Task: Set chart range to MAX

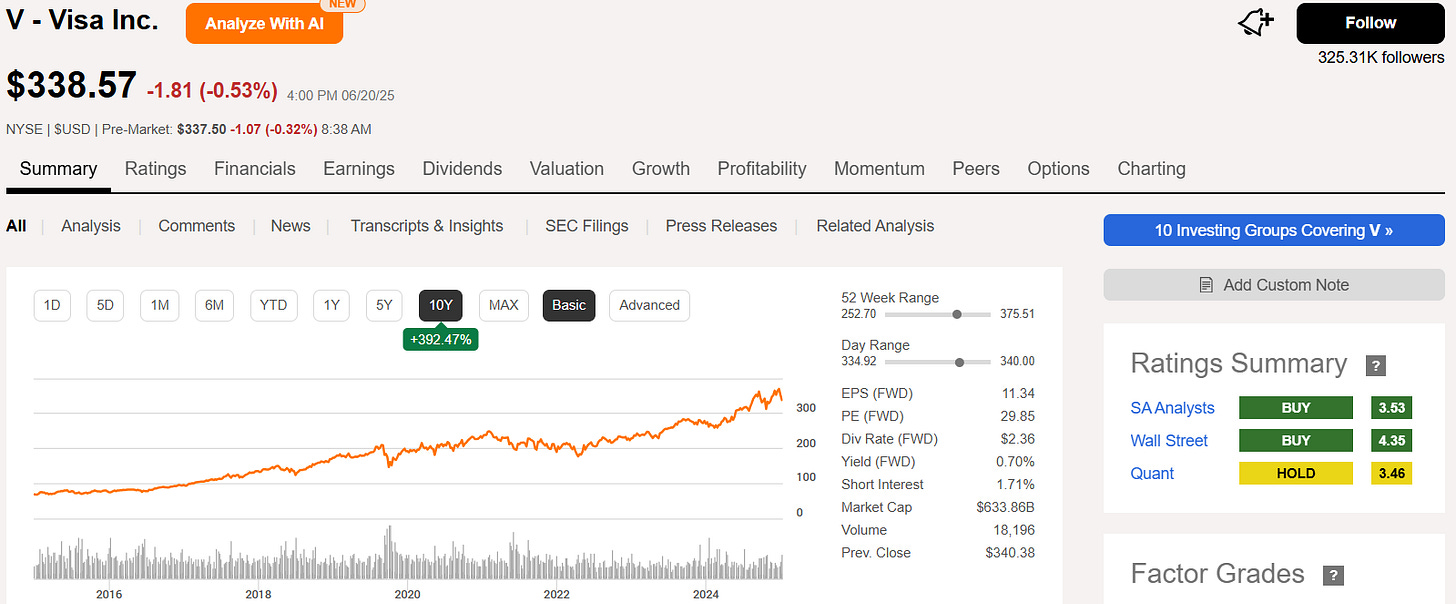Action: pyautogui.click(x=503, y=305)
